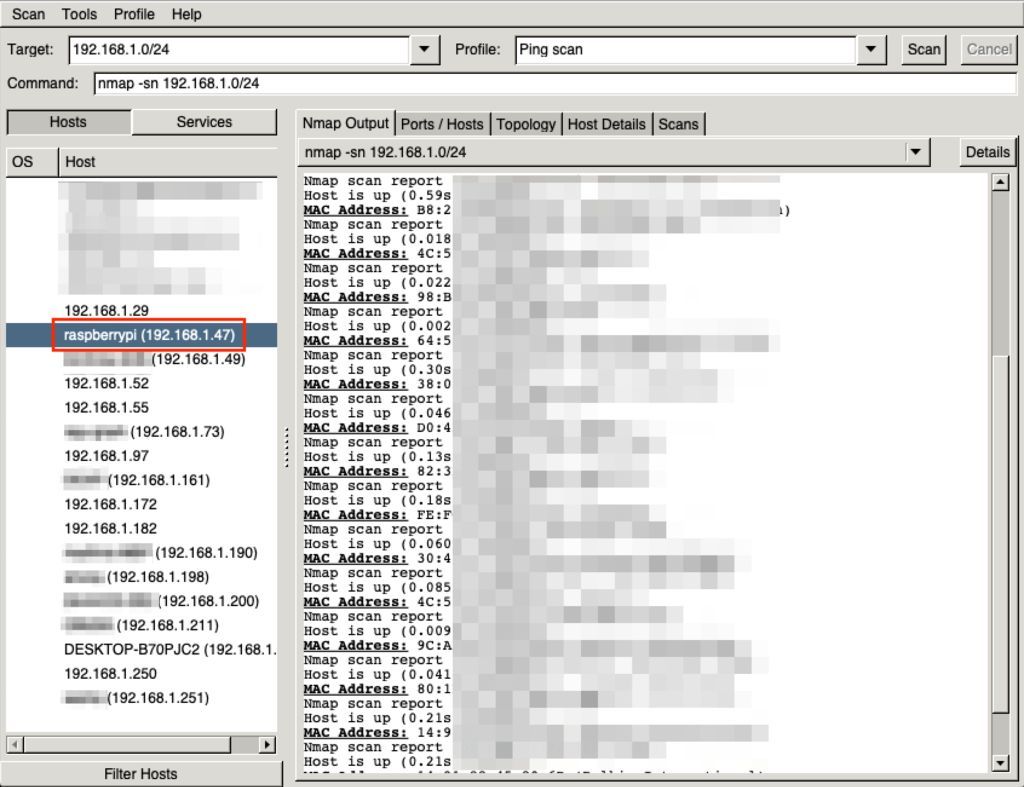Expand the Target dropdown arrow
Screen dimensions: 1024x787
coord(424,50)
